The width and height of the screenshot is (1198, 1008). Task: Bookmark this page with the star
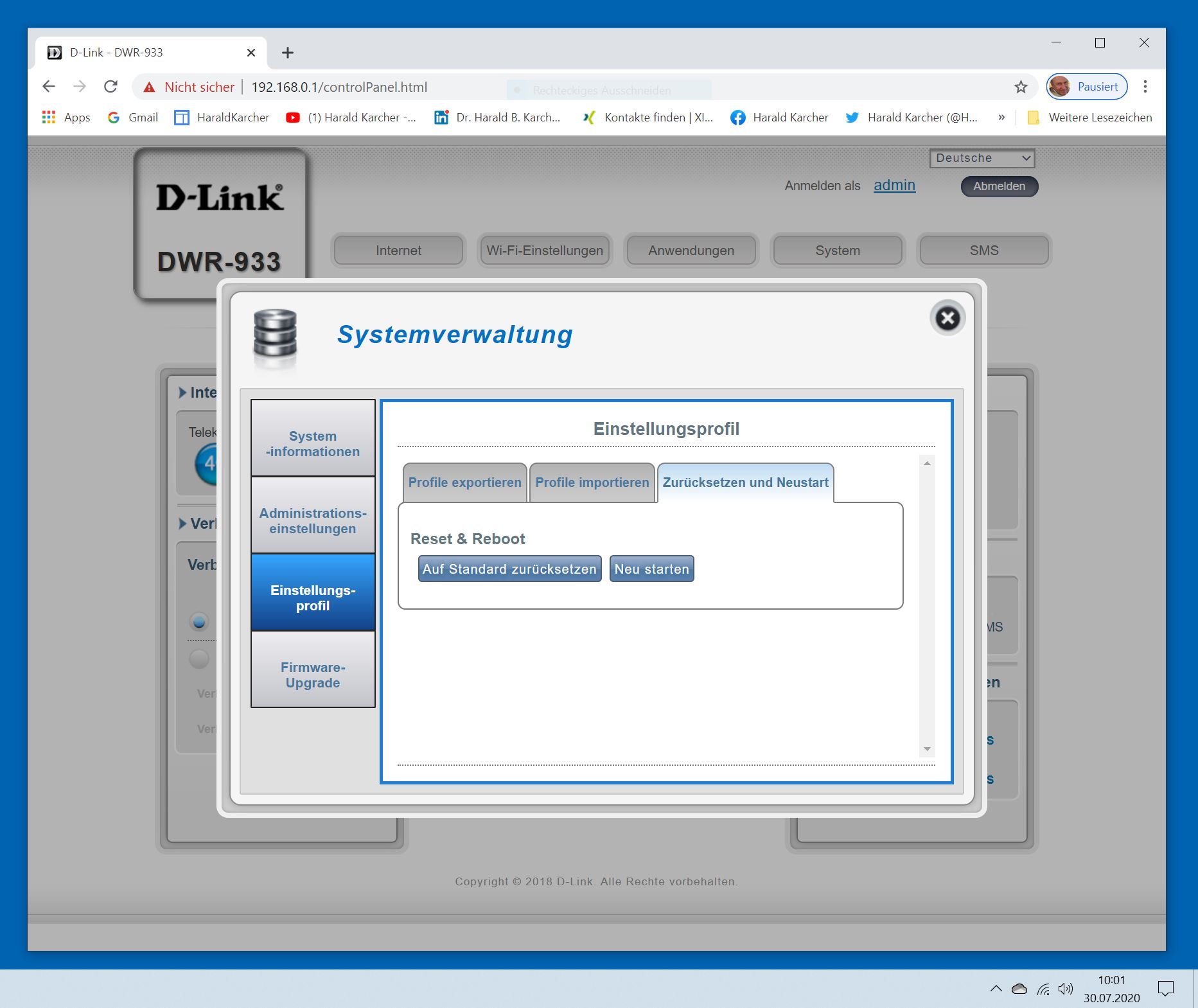point(1021,87)
